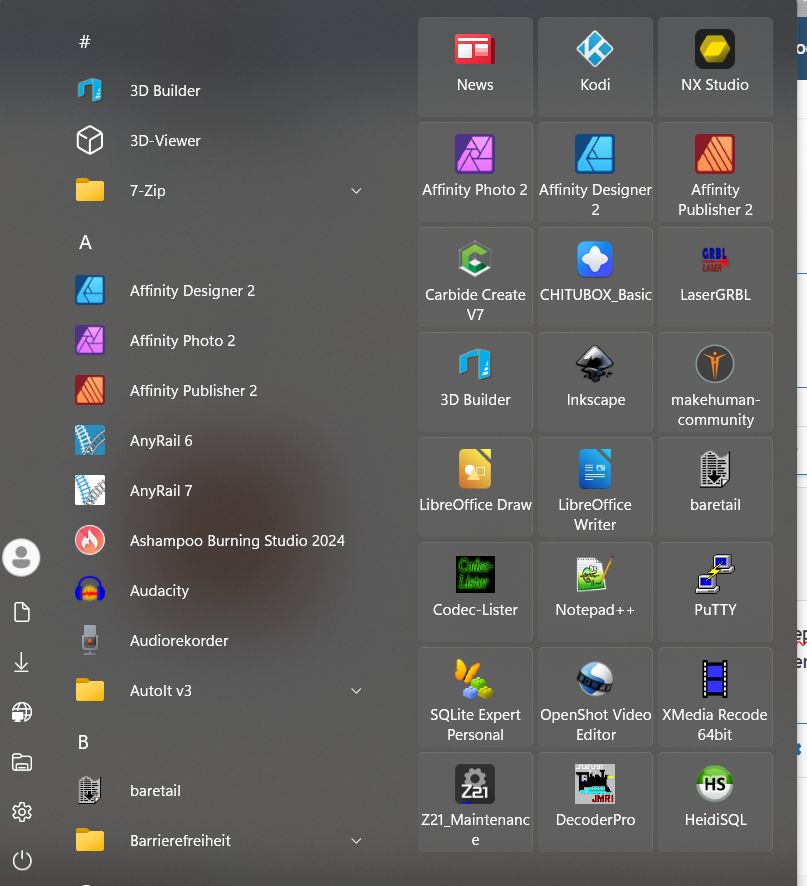Open Settings gear in Start sidebar
807x886 pixels.
[21, 812]
